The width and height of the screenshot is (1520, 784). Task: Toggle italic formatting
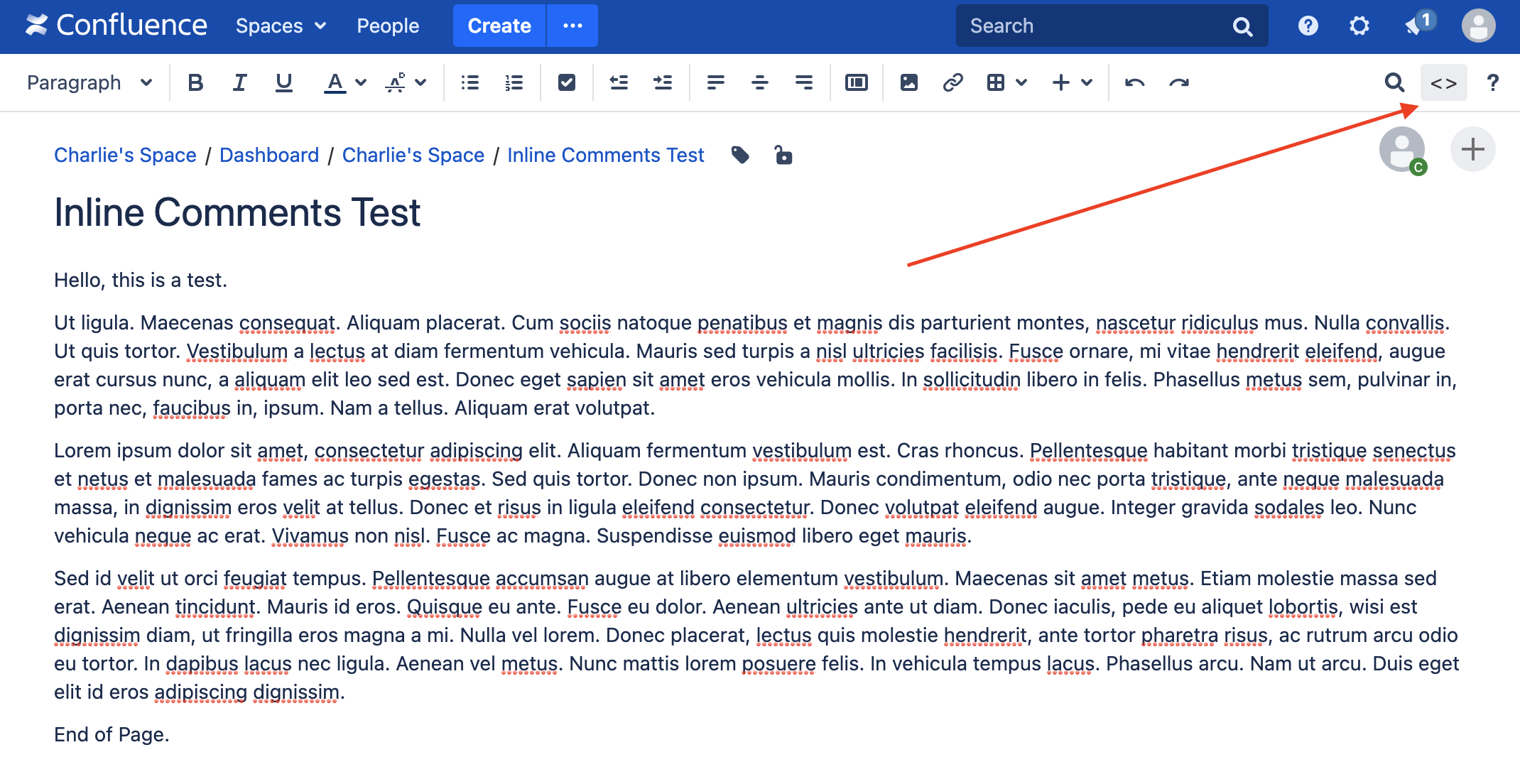pos(239,83)
